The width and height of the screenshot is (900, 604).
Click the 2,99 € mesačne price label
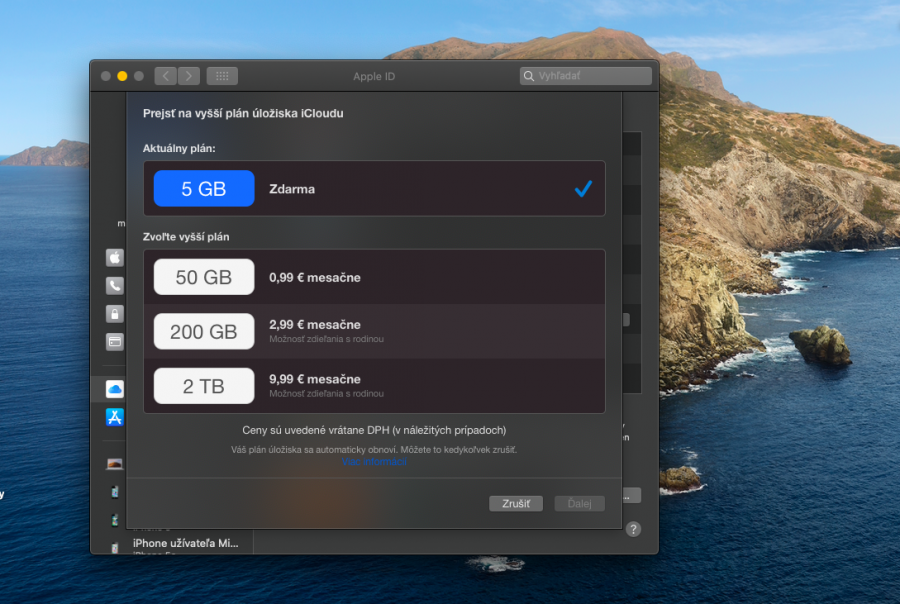(315, 324)
